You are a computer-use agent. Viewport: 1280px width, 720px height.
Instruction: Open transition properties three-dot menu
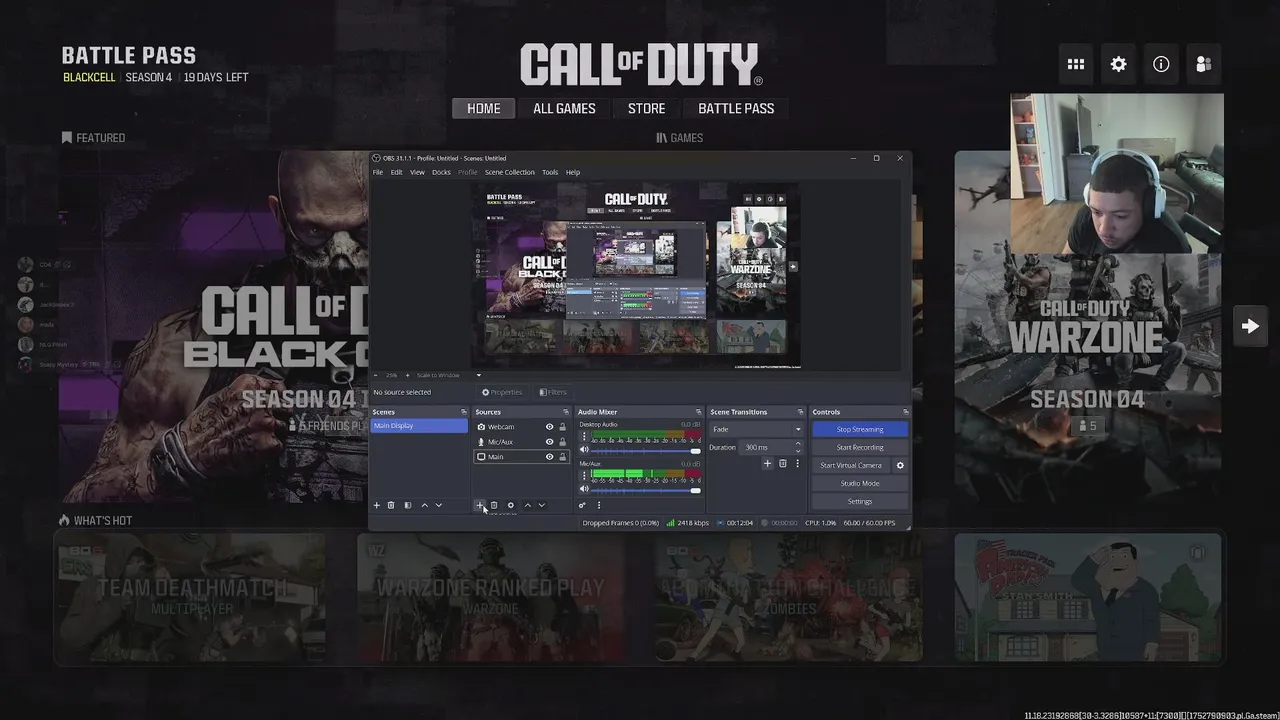[x=797, y=463]
